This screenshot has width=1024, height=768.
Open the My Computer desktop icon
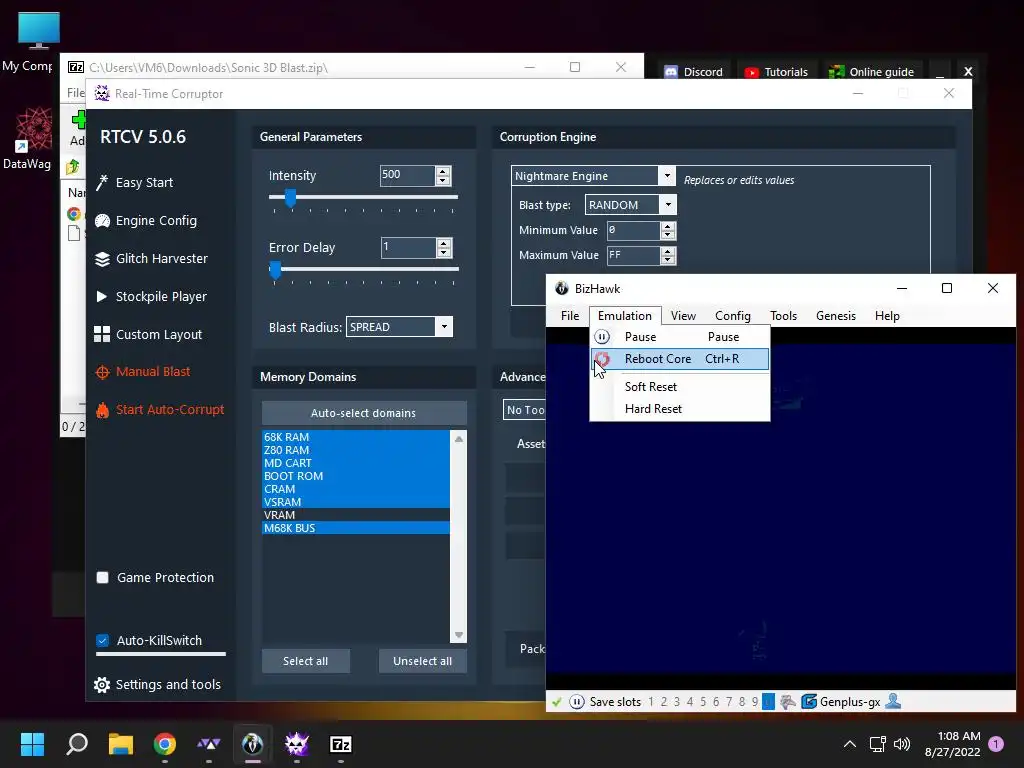coord(39,30)
